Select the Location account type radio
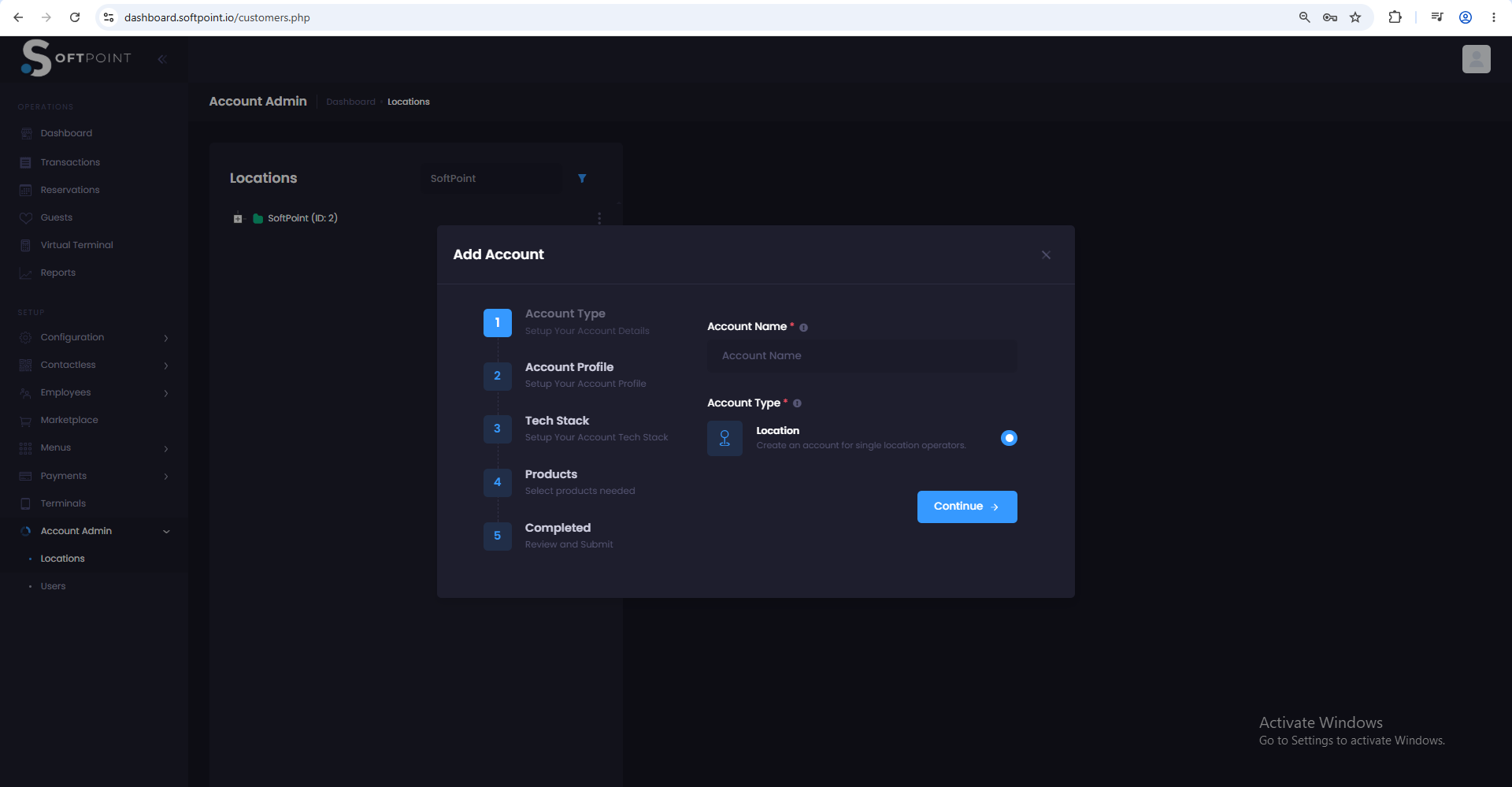 coord(1009,438)
